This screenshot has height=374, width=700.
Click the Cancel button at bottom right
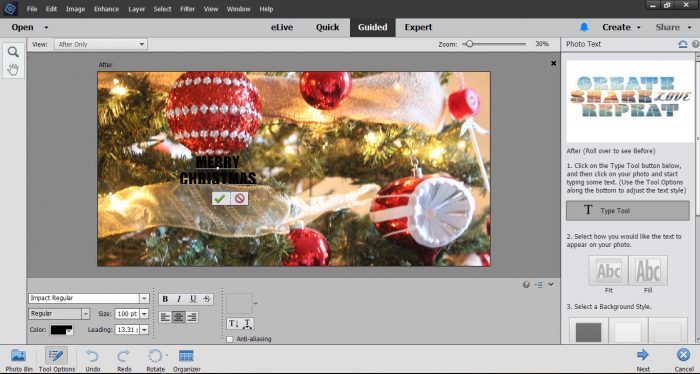pos(683,361)
